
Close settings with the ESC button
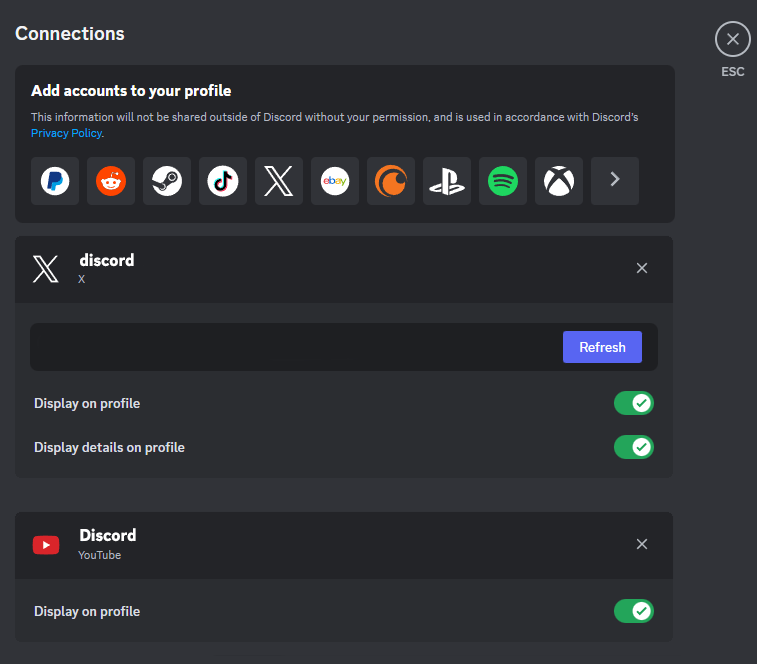tap(733, 40)
